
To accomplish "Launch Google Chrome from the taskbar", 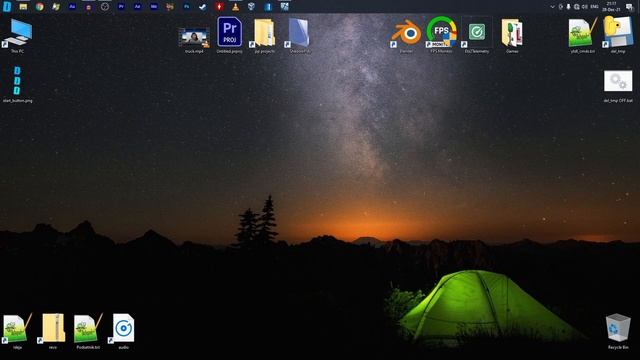I will 40,7.
